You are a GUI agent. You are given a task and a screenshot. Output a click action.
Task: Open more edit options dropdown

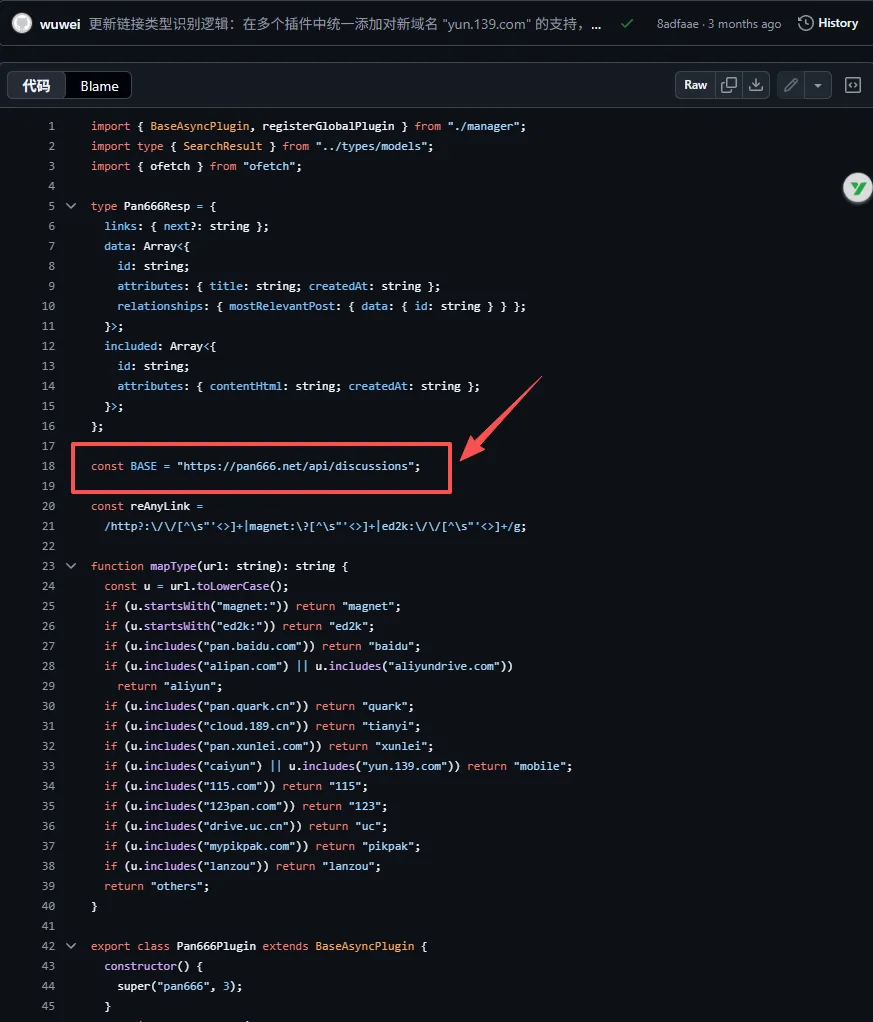818,85
